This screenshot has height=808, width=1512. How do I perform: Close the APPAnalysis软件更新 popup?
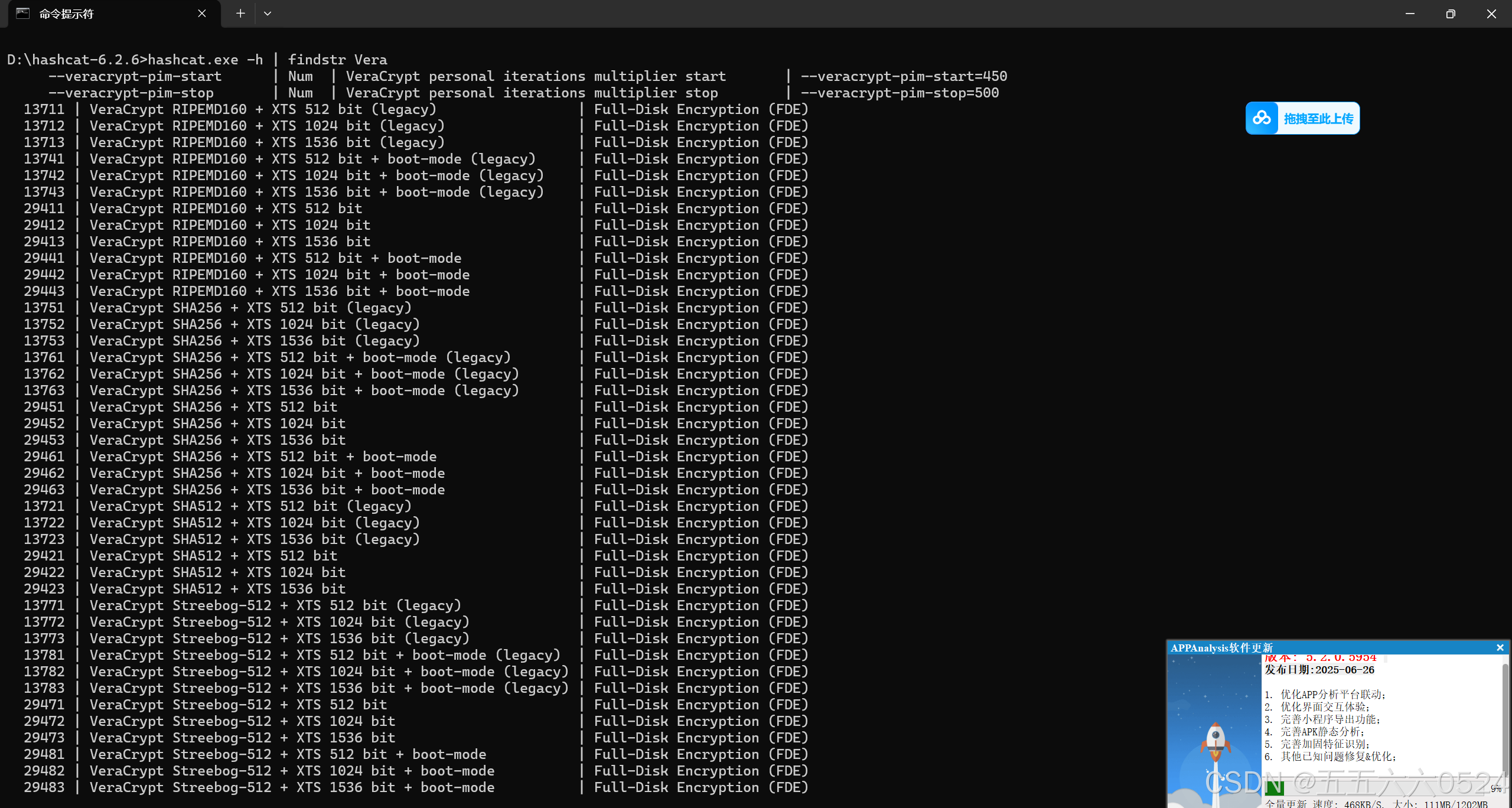pyautogui.click(x=1500, y=647)
